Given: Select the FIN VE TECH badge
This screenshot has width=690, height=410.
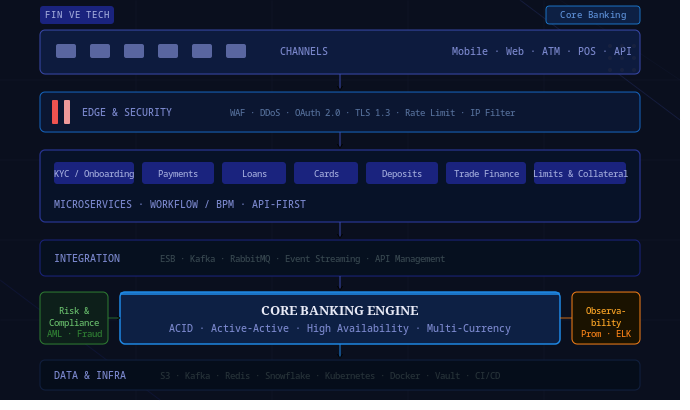Looking at the screenshot, I should (77, 15).
